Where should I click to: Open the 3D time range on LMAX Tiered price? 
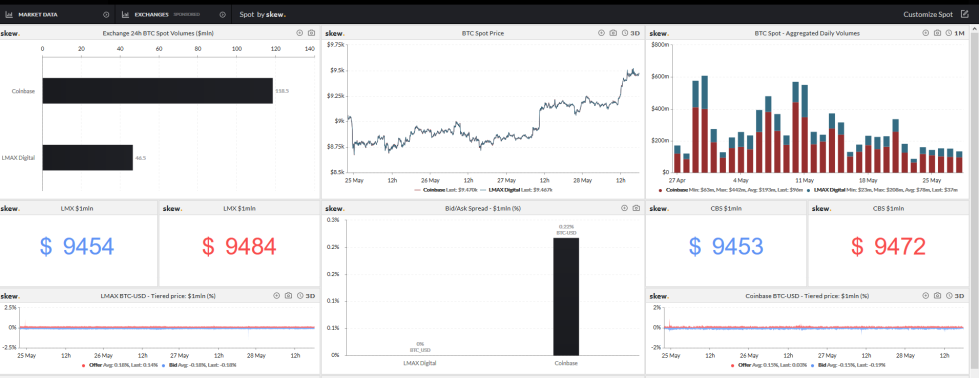pos(306,296)
